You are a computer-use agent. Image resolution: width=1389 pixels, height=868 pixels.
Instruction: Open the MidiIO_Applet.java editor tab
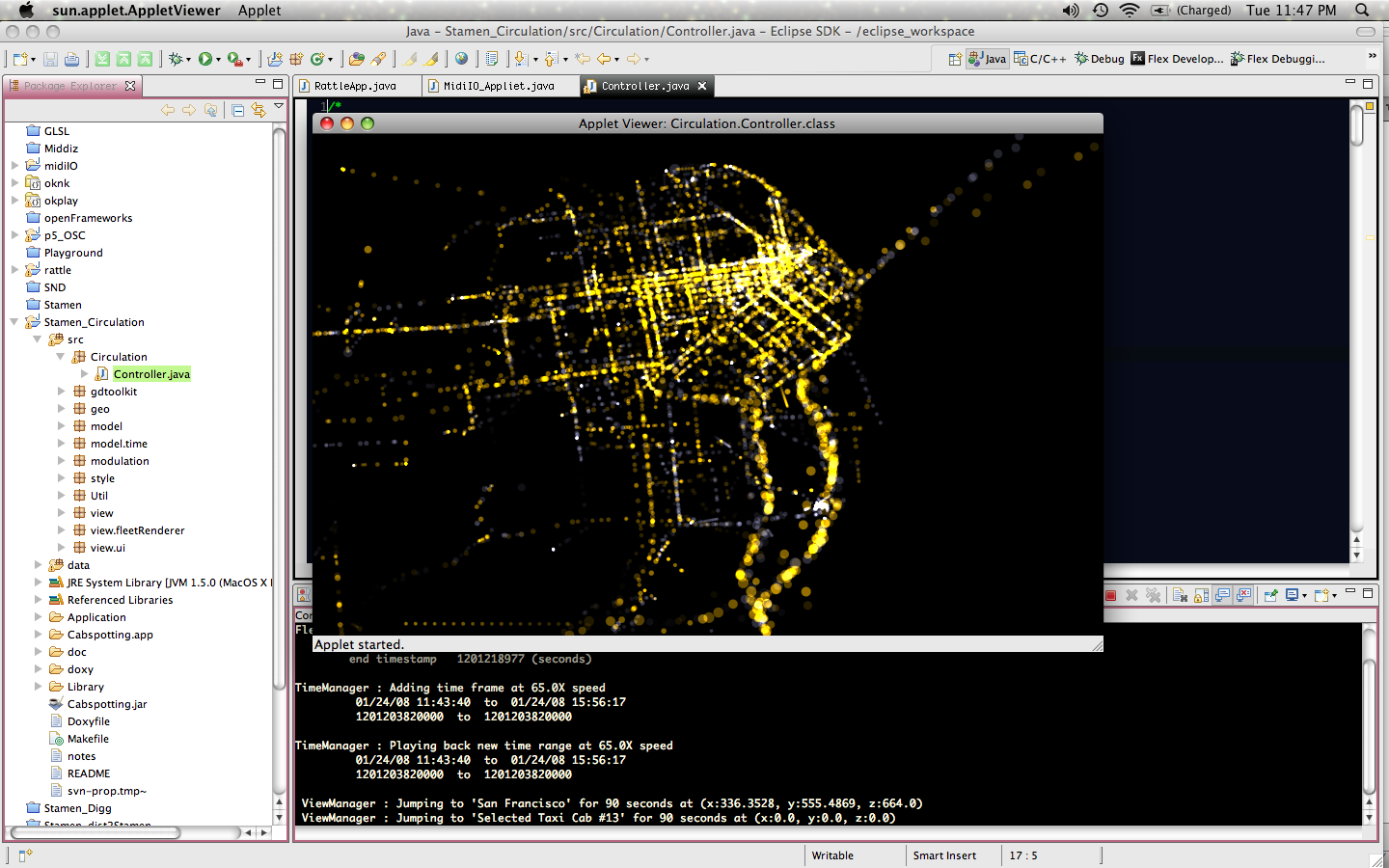(x=499, y=86)
